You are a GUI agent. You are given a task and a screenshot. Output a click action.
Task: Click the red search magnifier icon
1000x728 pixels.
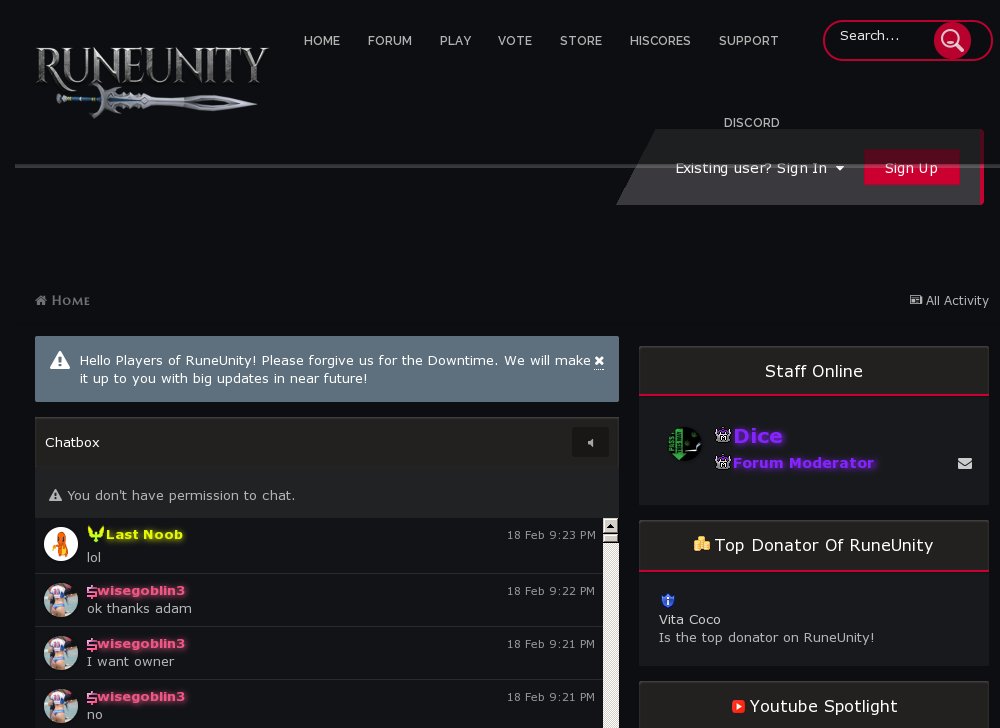(x=952, y=41)
